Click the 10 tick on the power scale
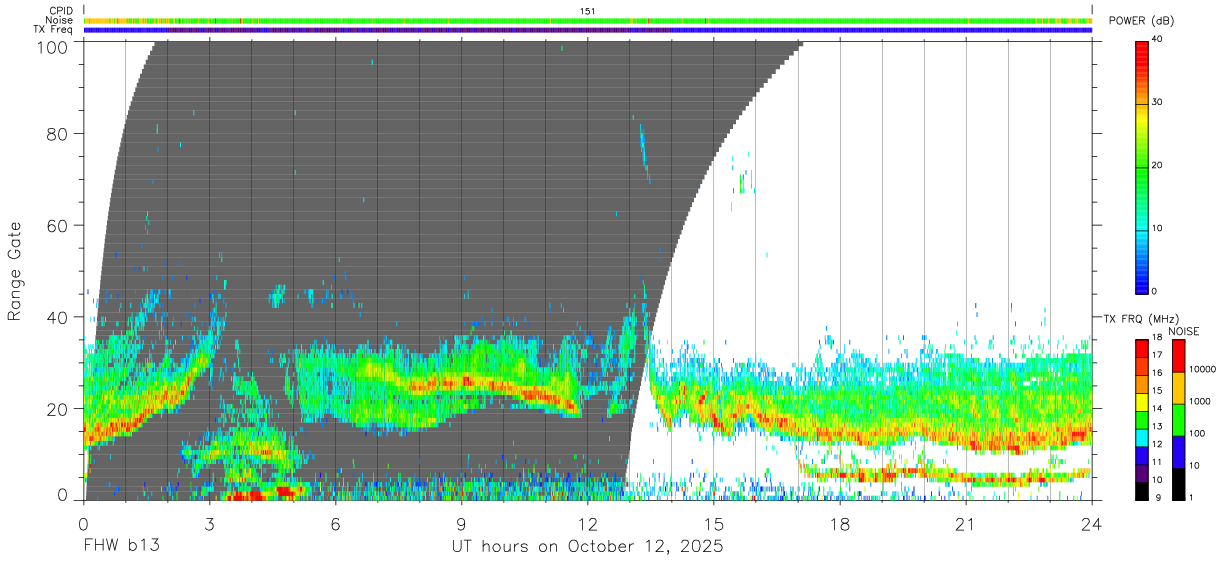This screenshot has height=567, width=1228. point(1158,228)
